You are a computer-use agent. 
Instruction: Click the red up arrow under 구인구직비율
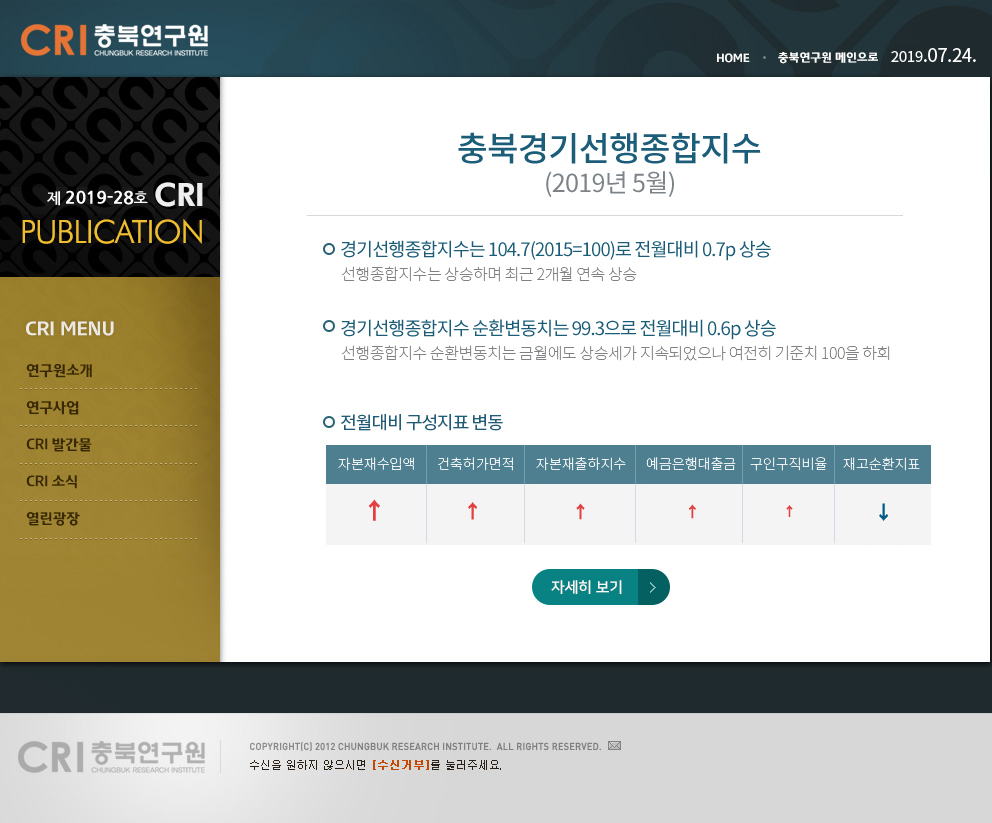[x=789, y=511]
